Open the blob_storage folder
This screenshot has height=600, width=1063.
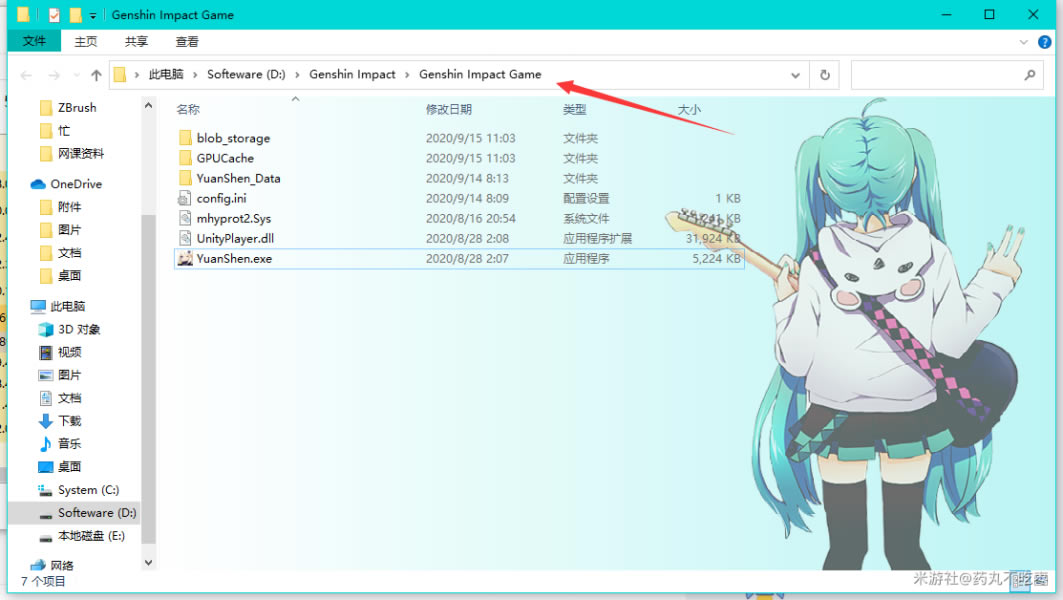pos(232,139)
